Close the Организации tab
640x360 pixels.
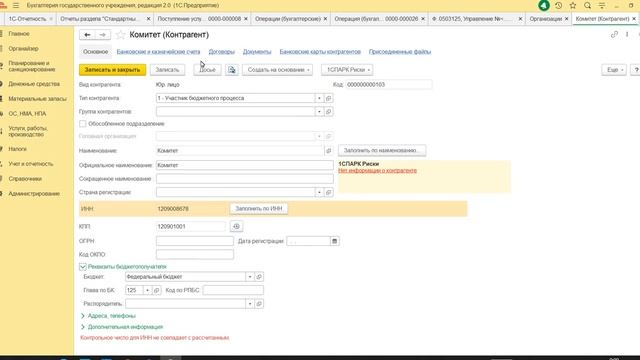(567, 19)
